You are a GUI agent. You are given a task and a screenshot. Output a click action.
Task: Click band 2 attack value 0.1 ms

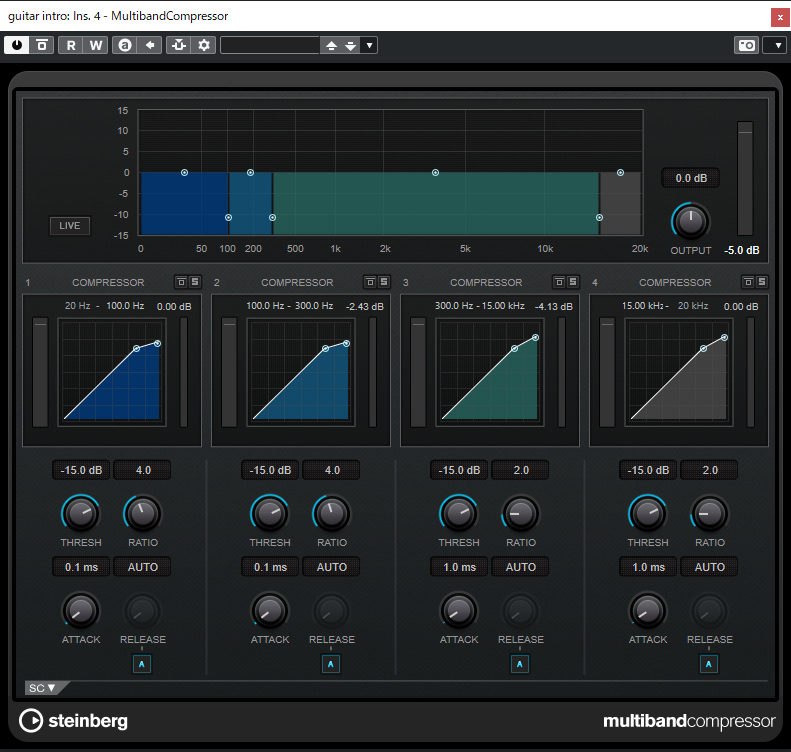click(270, 567)
